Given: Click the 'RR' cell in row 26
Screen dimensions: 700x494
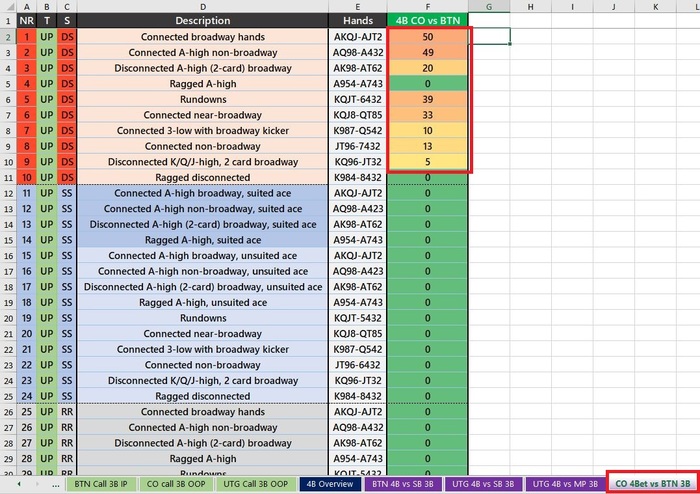Looking at the screenshot, I should click(67, 412).
